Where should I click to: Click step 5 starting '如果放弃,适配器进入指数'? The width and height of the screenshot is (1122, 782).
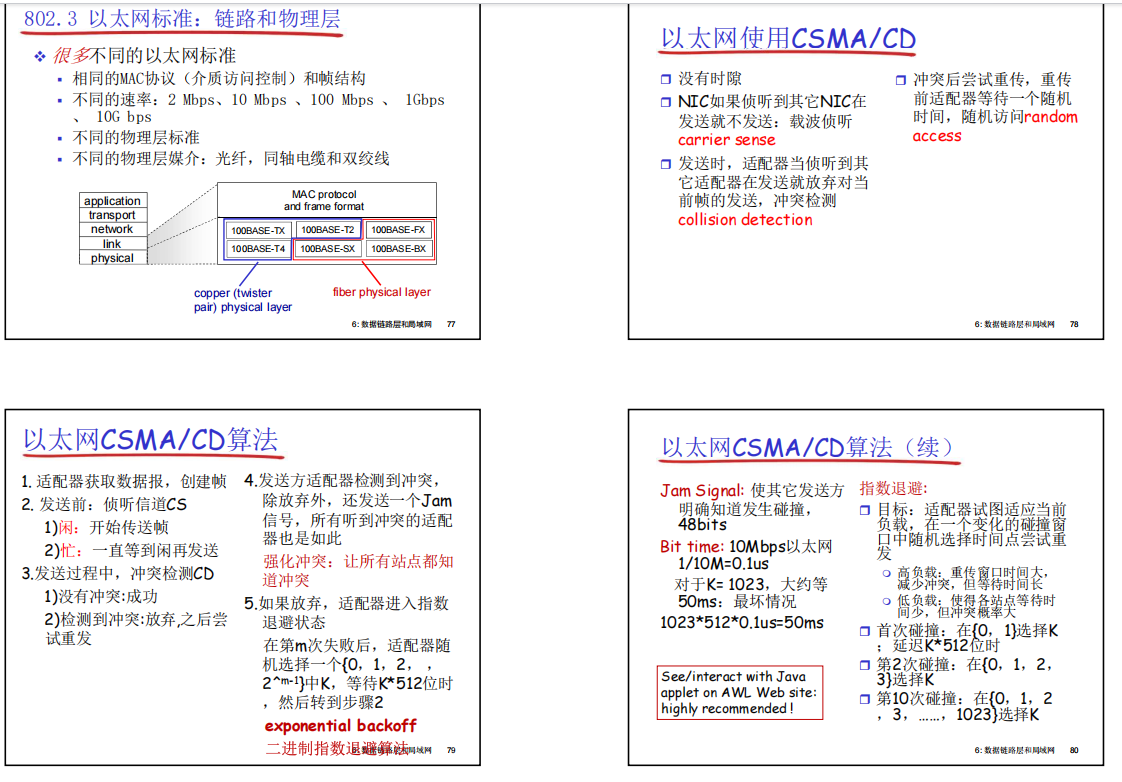[348, 613]
